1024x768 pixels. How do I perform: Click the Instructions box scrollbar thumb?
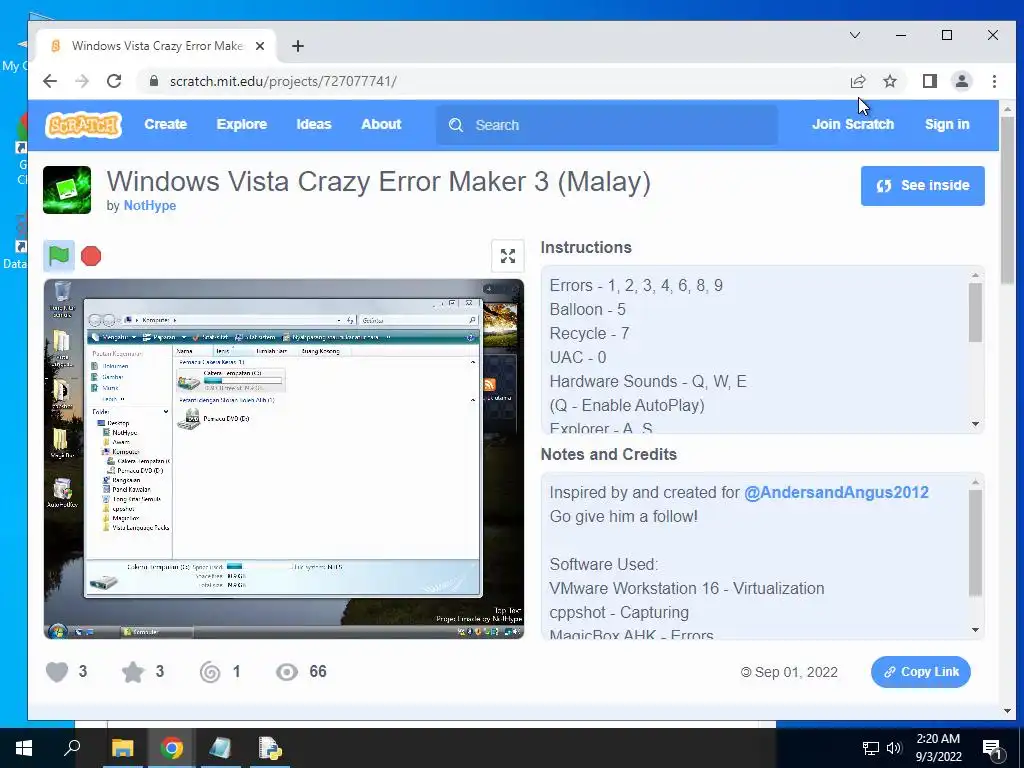pyautogui.click(x=976, y=312)
